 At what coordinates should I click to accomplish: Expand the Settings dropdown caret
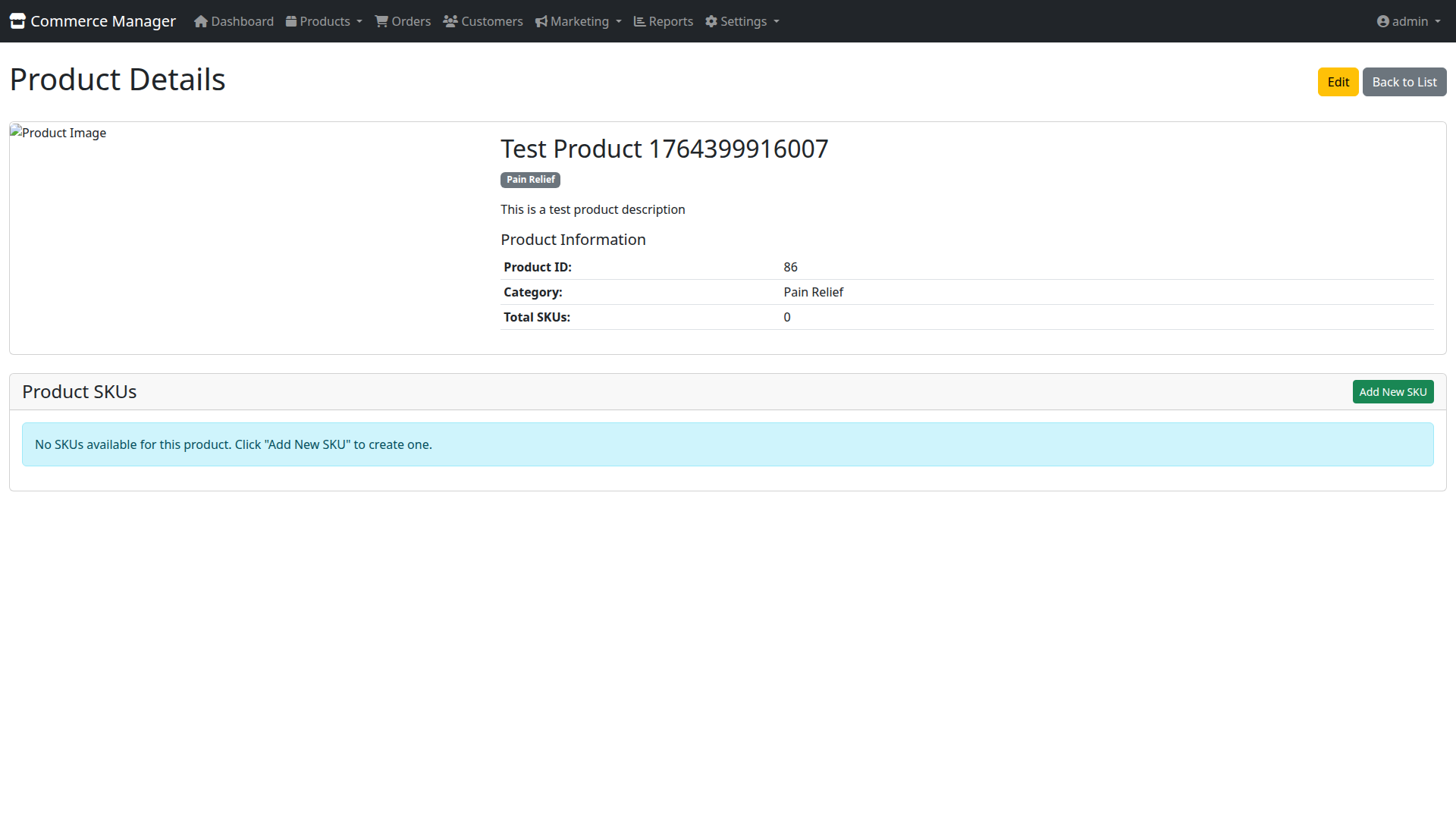click(x=777, y=22)
